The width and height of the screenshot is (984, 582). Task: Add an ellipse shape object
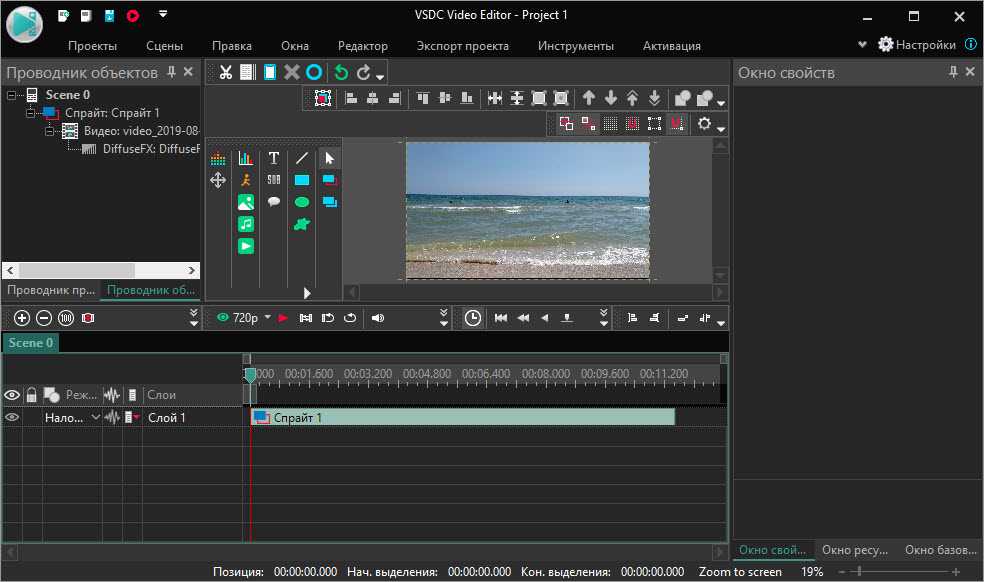point(301,202)
